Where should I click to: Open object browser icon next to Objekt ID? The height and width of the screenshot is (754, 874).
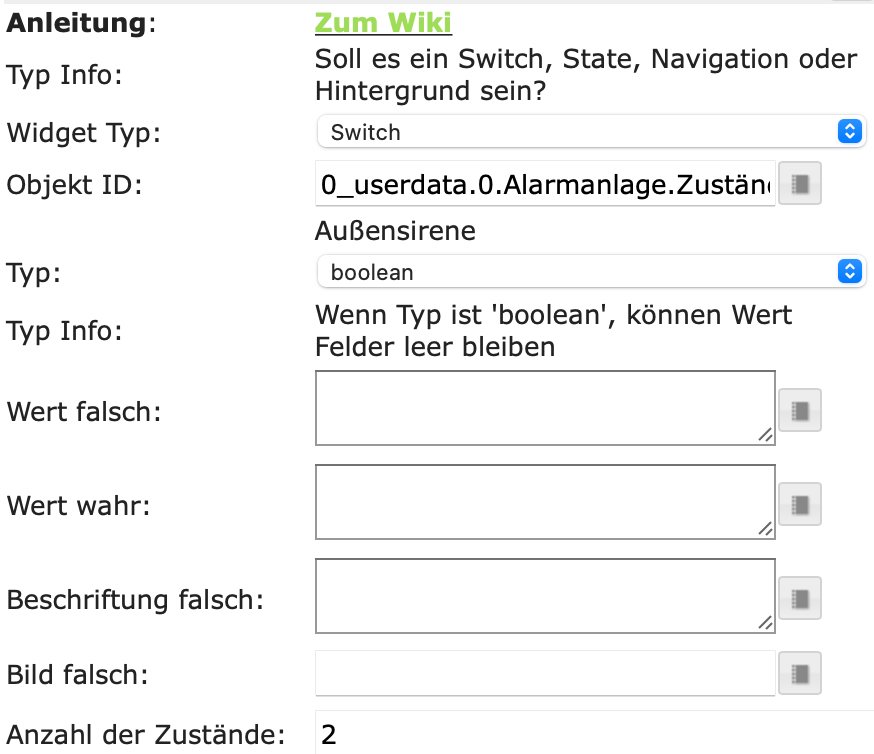click(800, 185)
